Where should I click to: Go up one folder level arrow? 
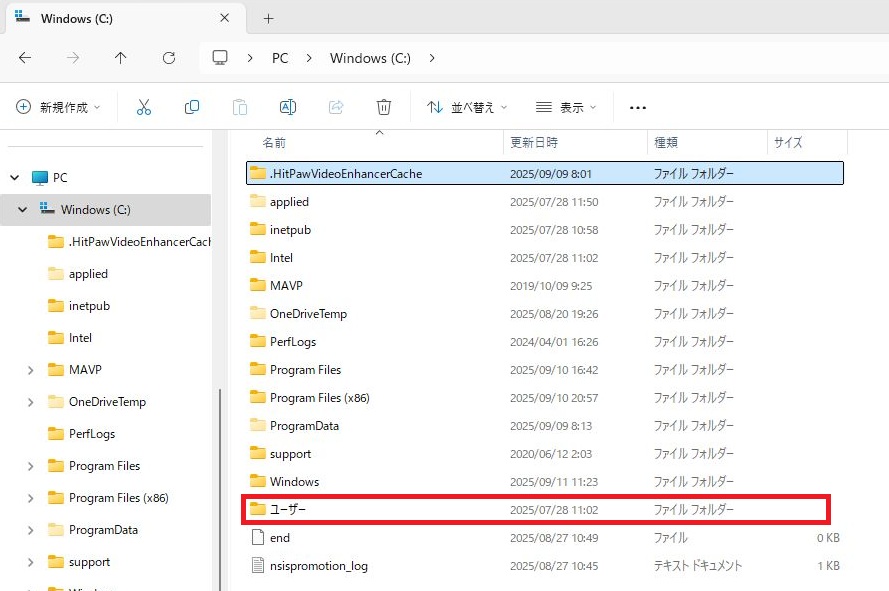click(x=121, y=58)
